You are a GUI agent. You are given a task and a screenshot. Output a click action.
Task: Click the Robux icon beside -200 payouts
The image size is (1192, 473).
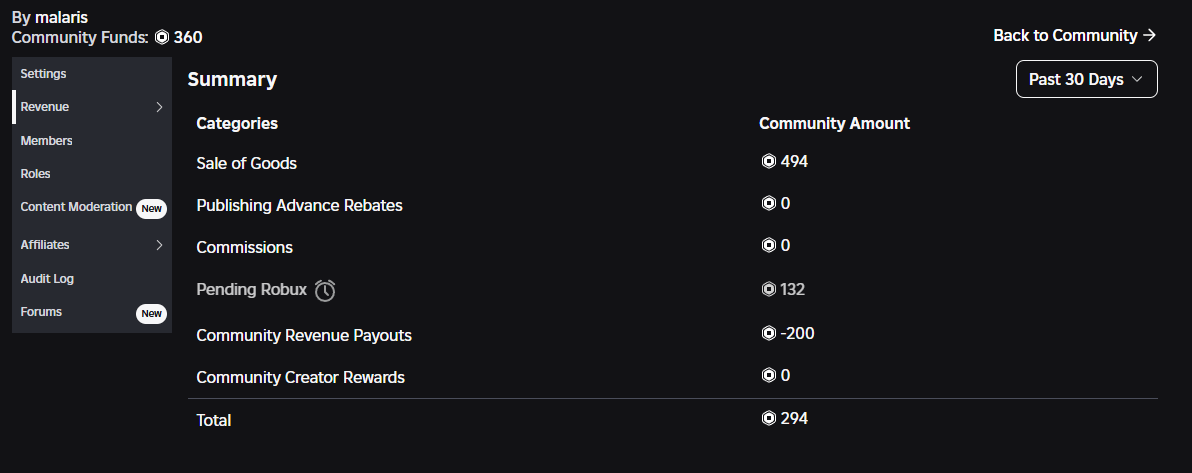[769, 333]
